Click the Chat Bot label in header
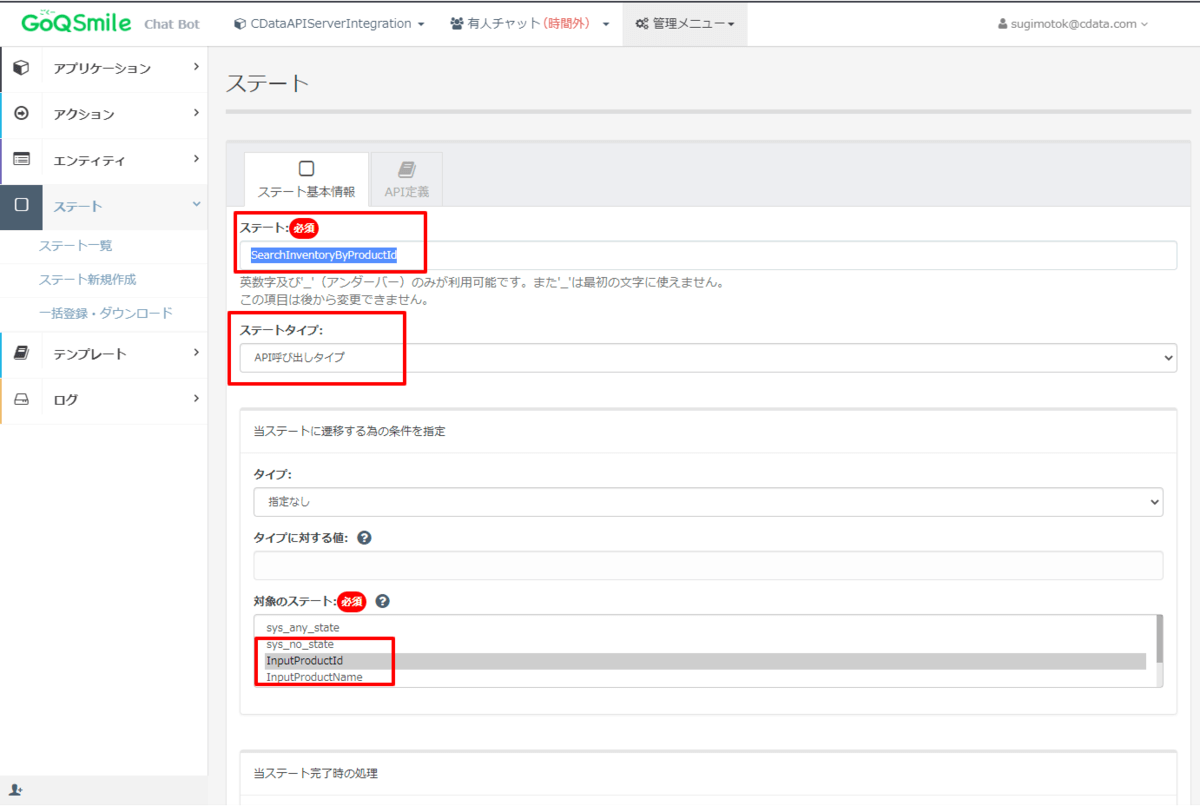This screenshot has height=806, width=1200. 172,24
